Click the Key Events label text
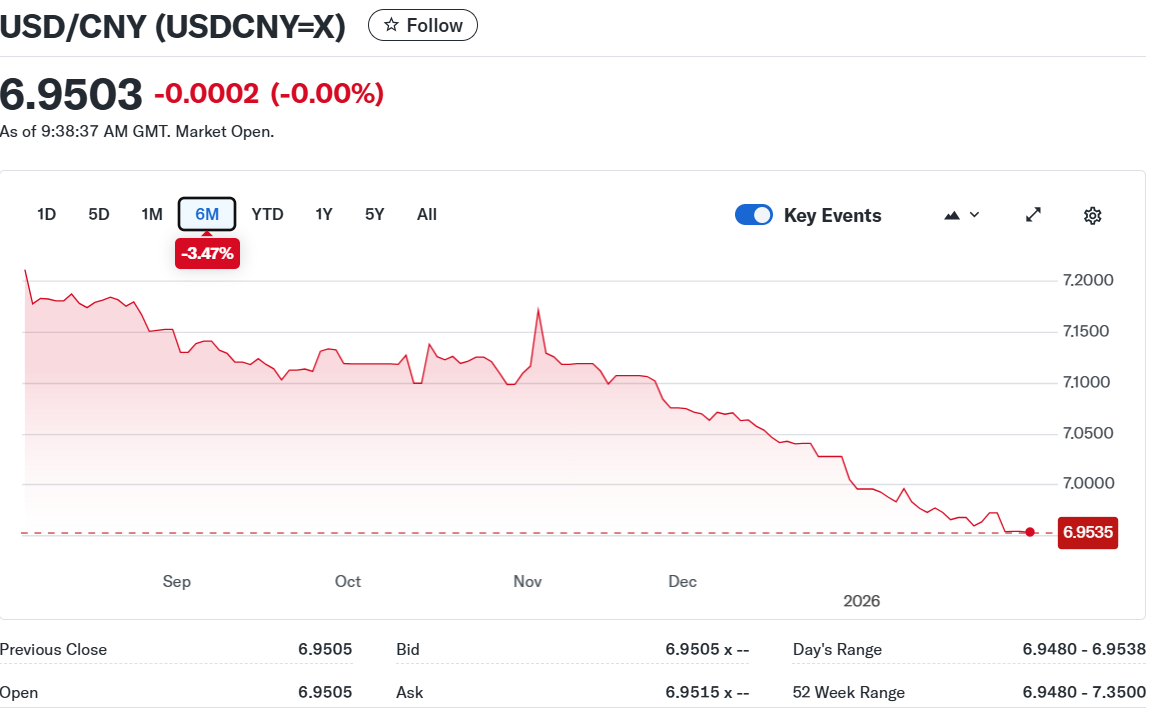 [832, 216]
